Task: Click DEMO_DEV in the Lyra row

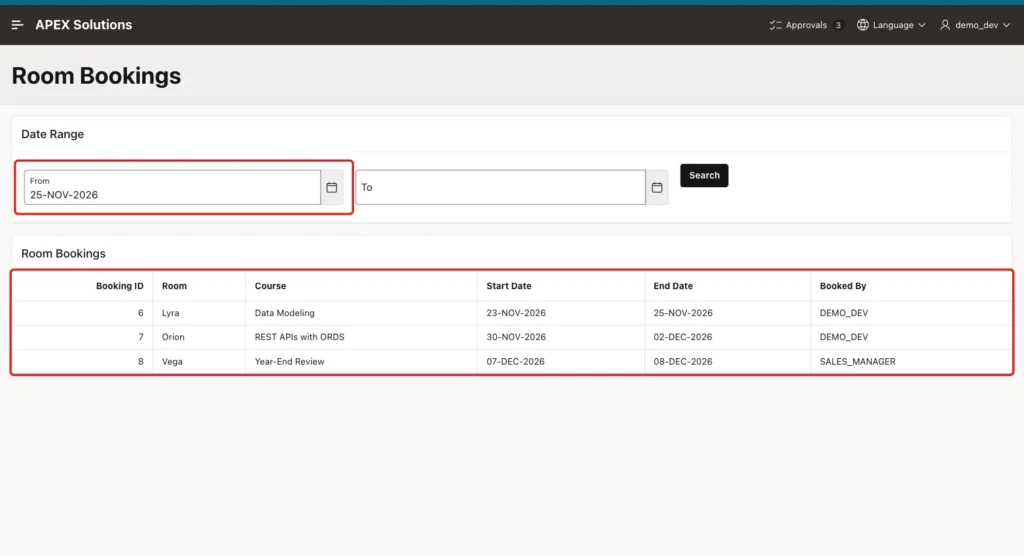Action: tap(844, 313)
